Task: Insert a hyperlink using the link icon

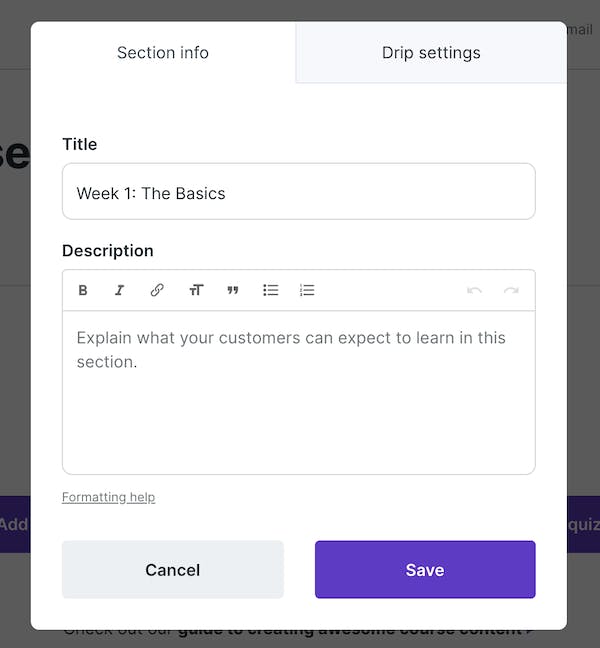Action: 157,290
